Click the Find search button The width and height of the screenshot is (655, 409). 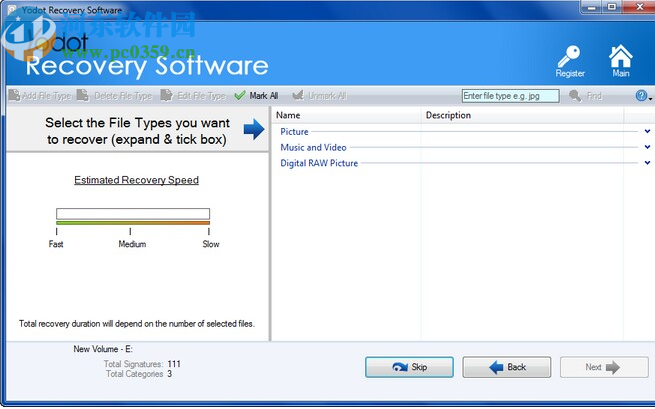tap(586, 96)
